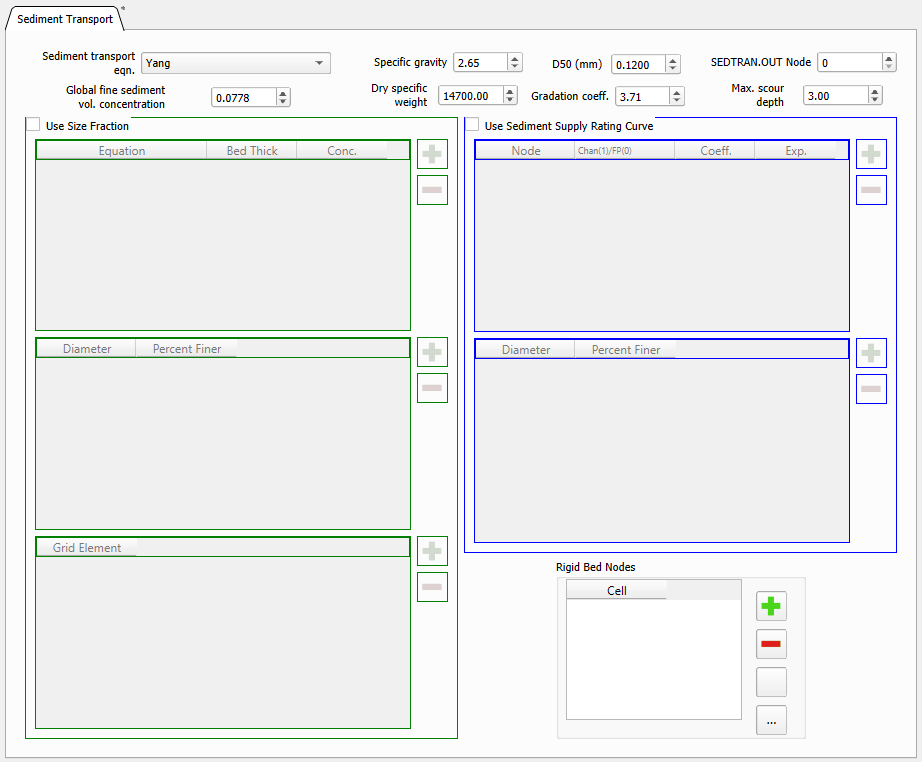Increase D50 (mm) value with up arrow
Image resolution: width=922 pixels, height=762 pixels.
click(673, 60)
